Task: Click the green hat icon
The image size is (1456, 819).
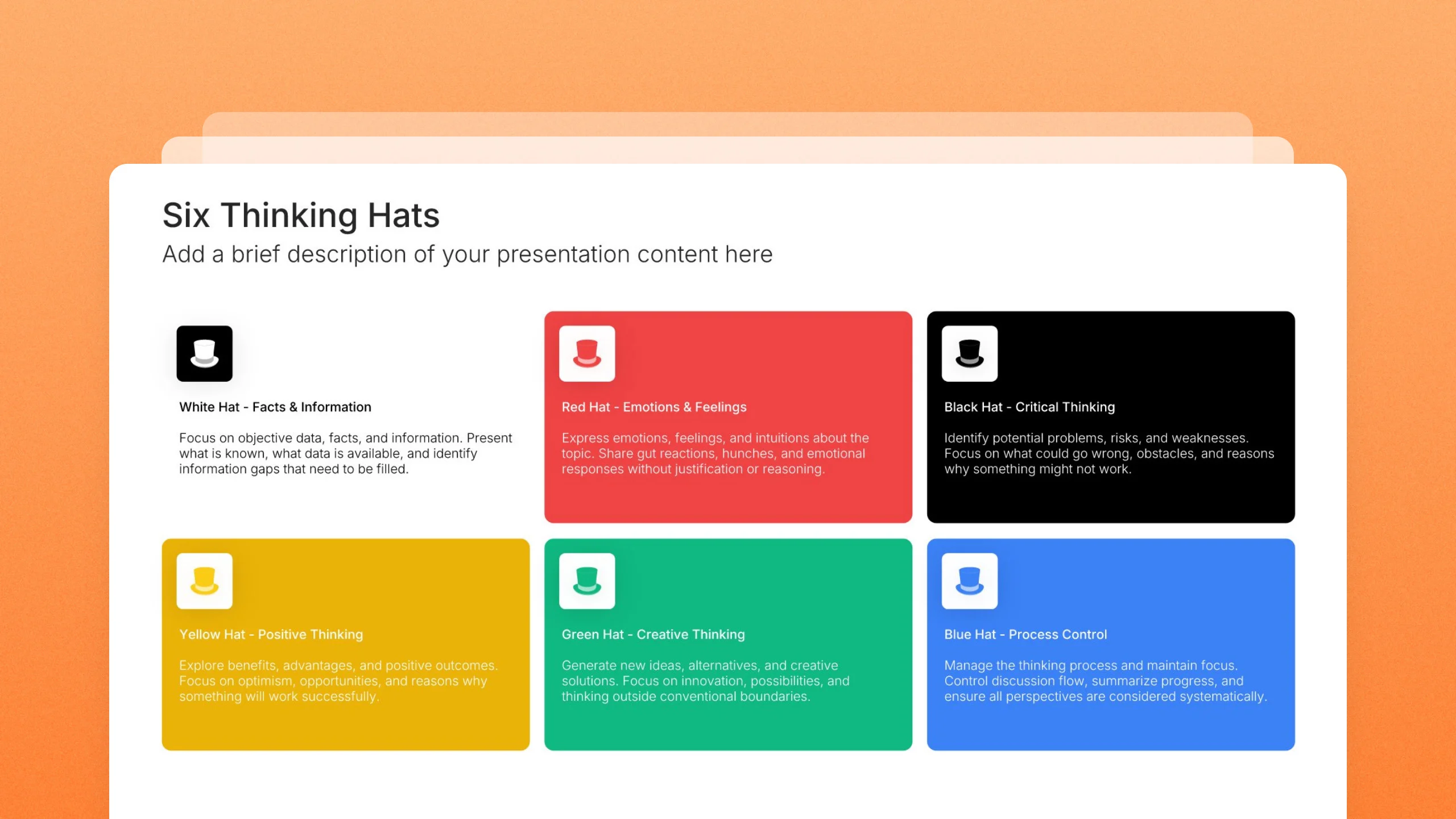Action: coord(587,581)
